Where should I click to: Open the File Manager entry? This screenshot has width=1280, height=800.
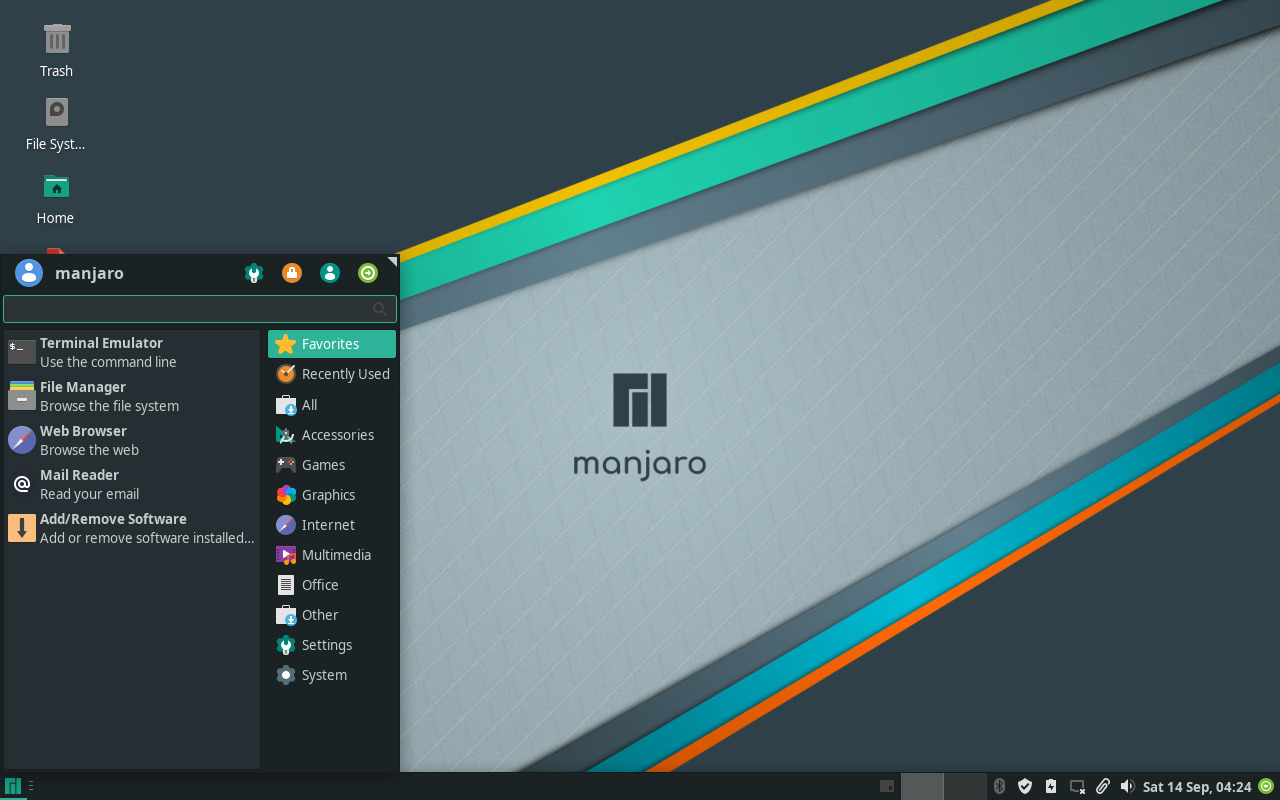pos(110,395)
